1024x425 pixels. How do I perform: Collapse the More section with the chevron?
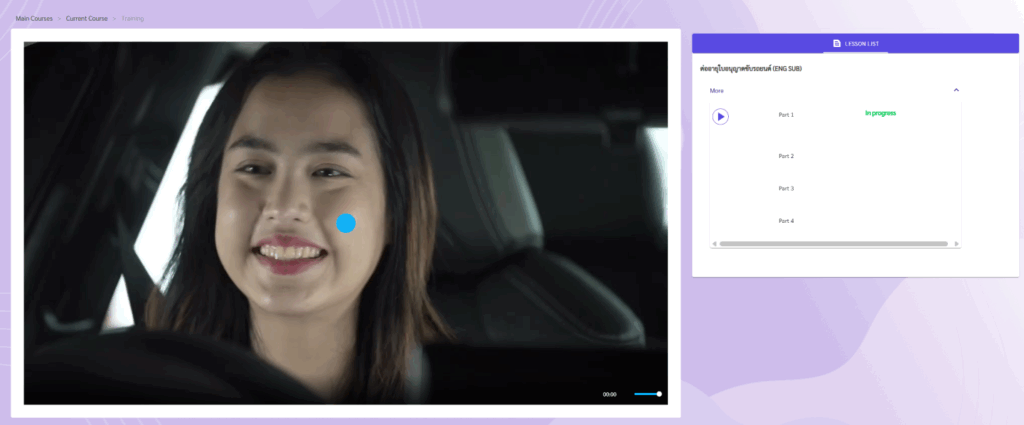956,90
